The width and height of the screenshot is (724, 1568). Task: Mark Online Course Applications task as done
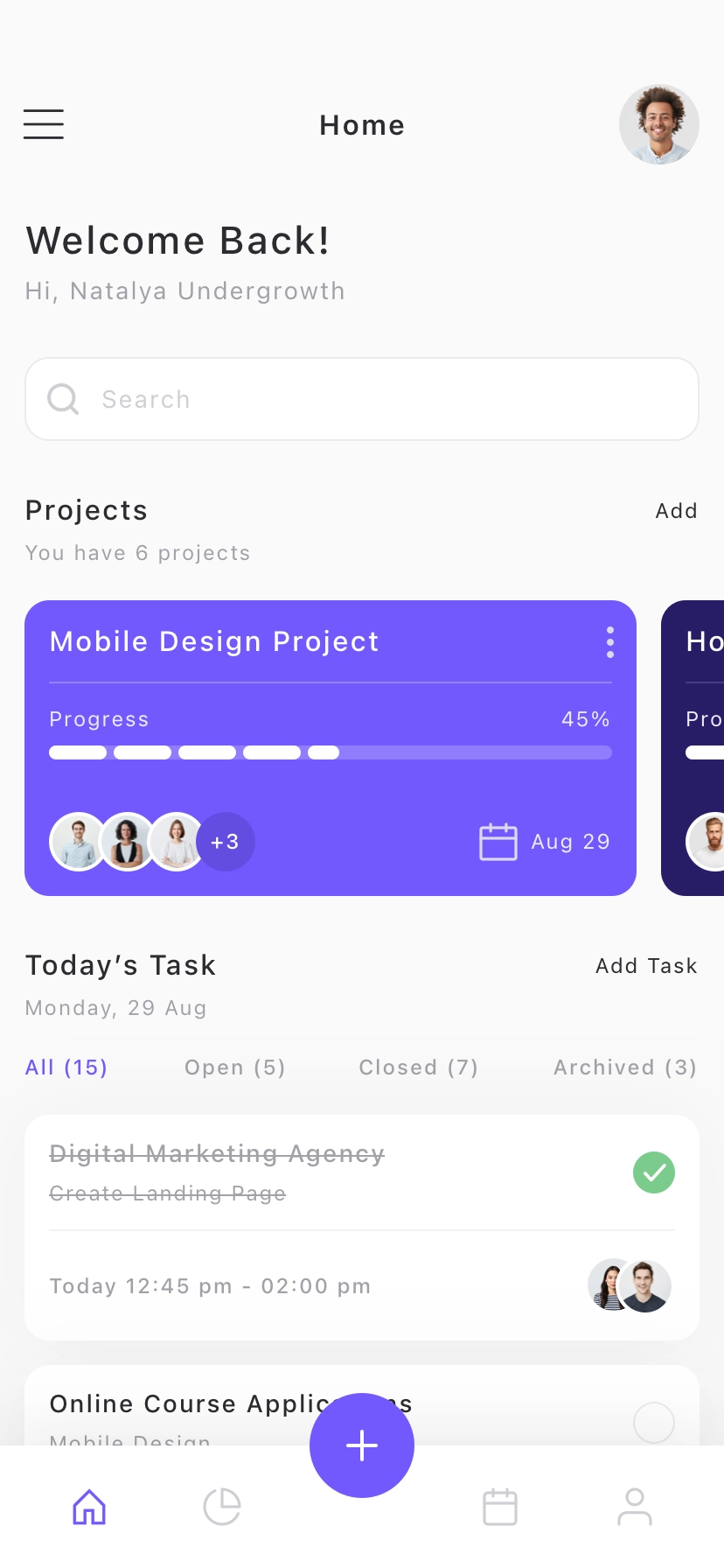coord(654,1423)
